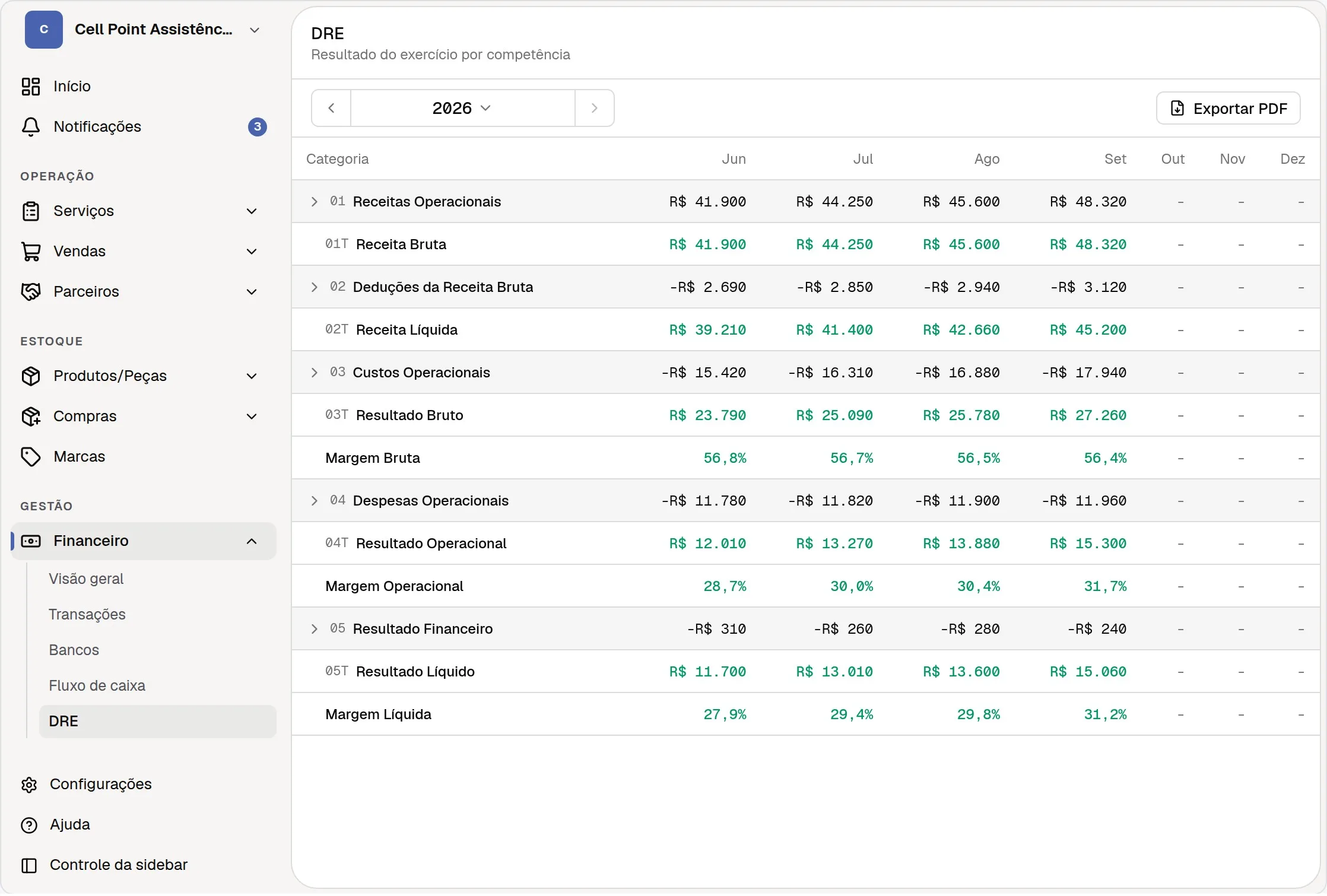Expand the Vendas menu chevron
The height and width of the screenshot is (896, 1327).
pos(252,252)
